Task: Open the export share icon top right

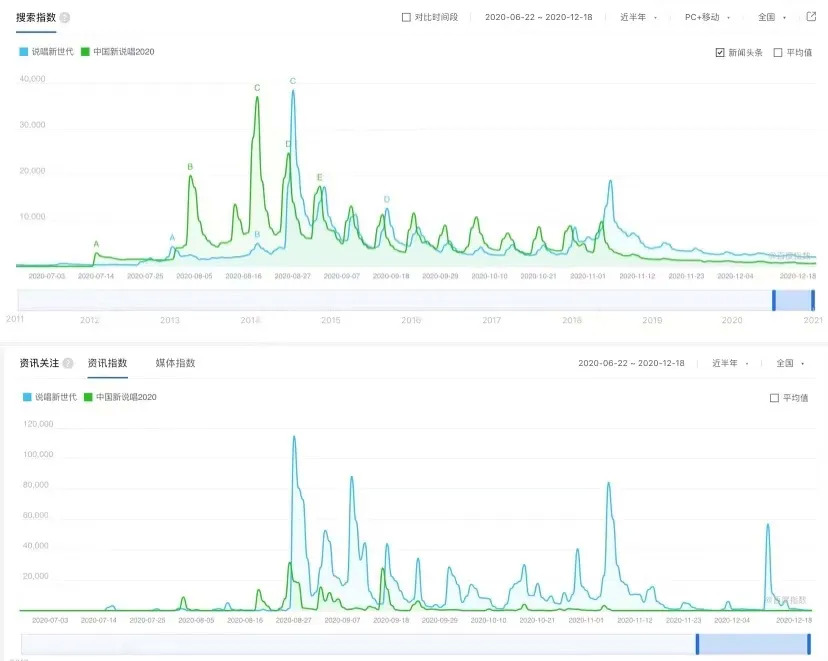Action: (812, 17)
